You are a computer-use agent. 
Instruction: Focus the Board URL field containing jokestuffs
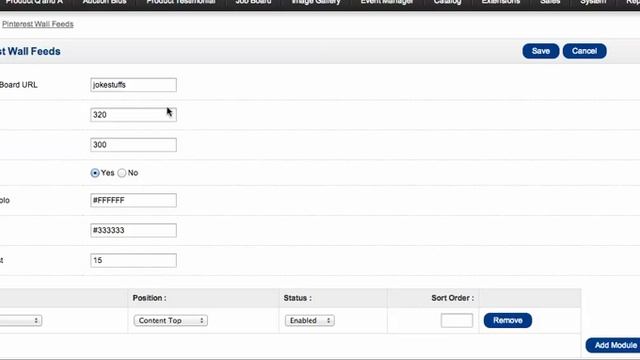133,85
